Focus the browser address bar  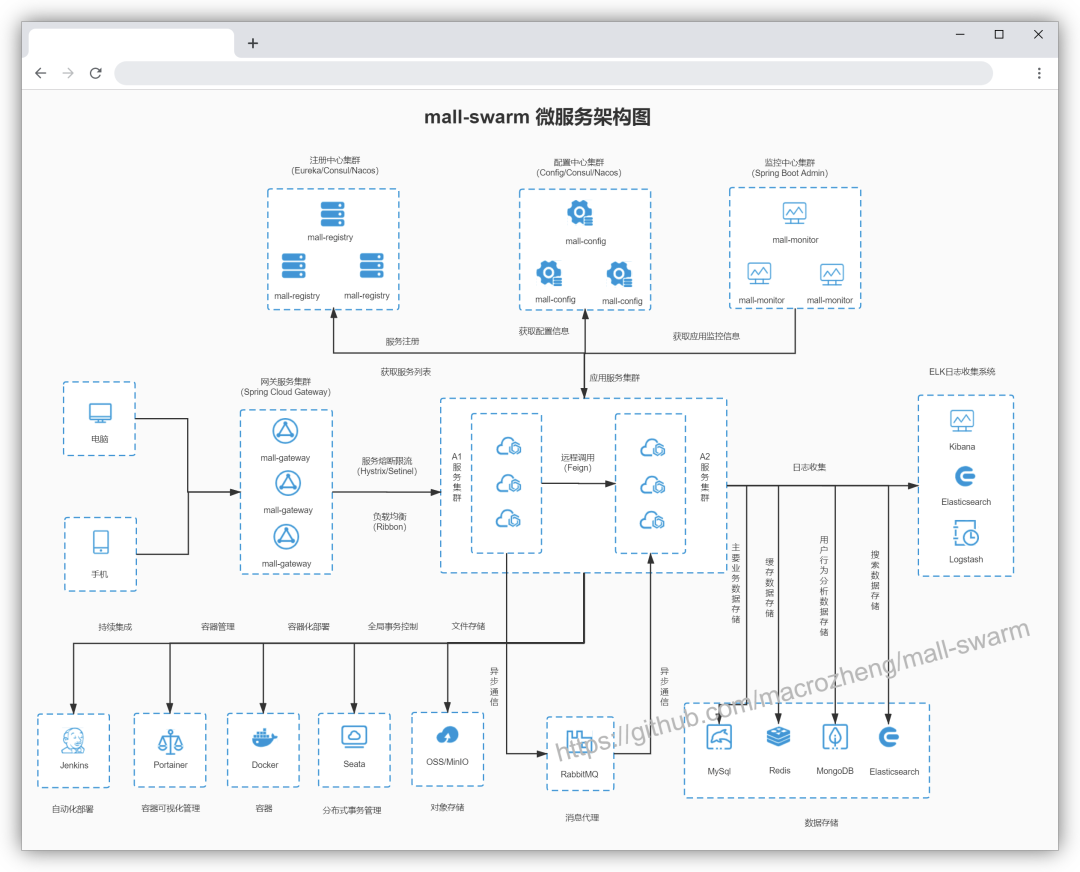click(553, 73)
